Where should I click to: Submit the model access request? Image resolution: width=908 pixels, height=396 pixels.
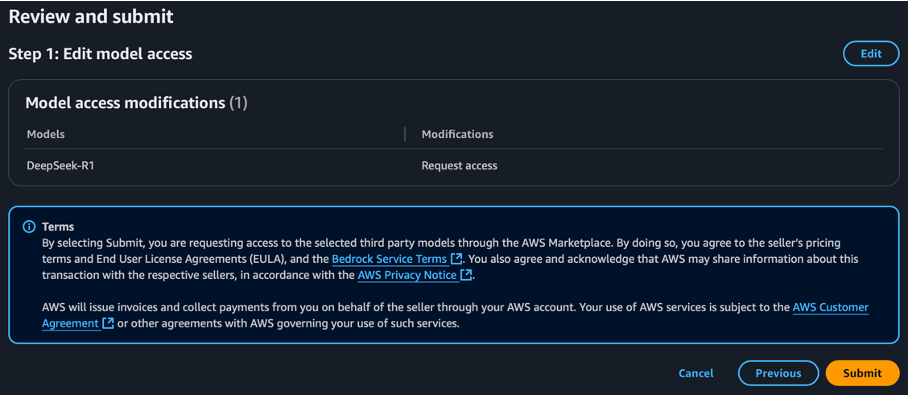pos(862,373)
